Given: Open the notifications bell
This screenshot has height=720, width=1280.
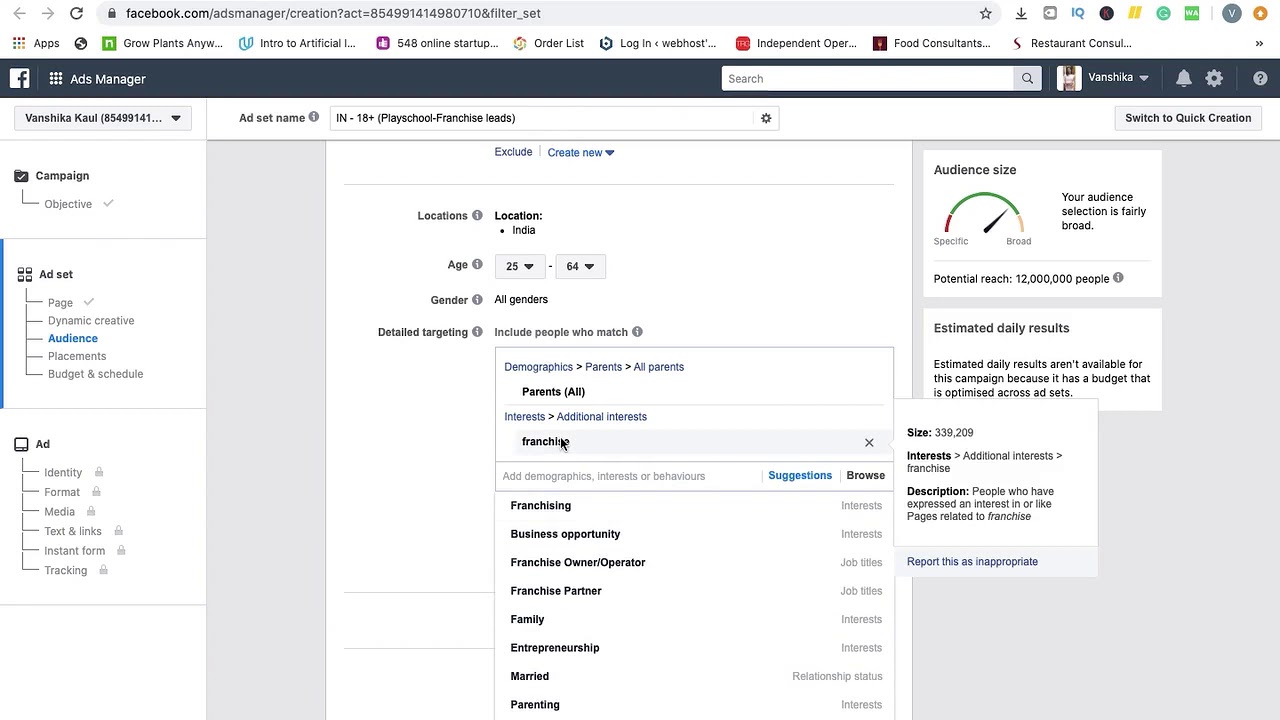Looking at the screenshot, I should (x=1184, y=78).
